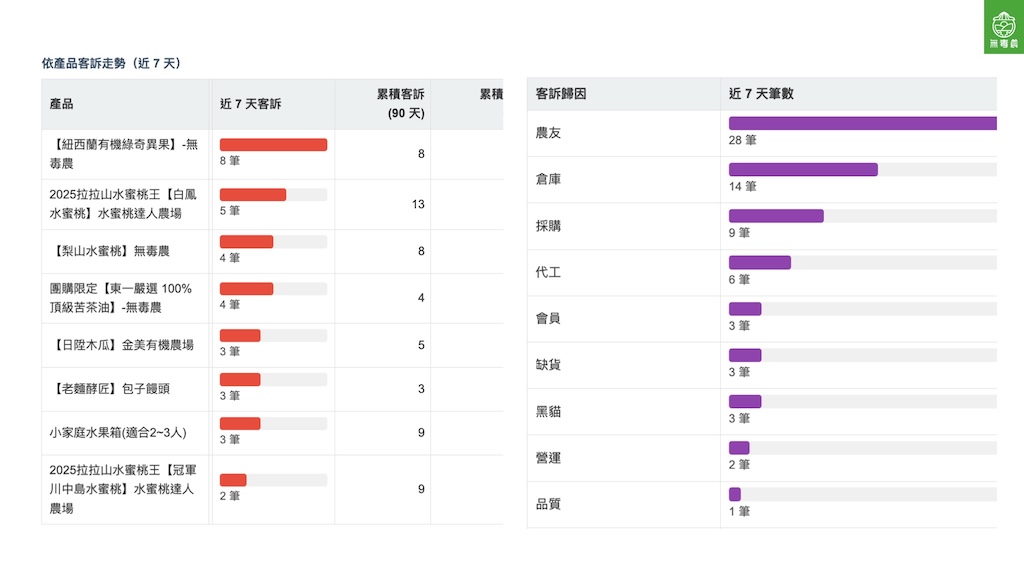Click the purple bar for 缺貨
Screen dimensions: 1024x576
pyautogui.click(x=745, y=355)
